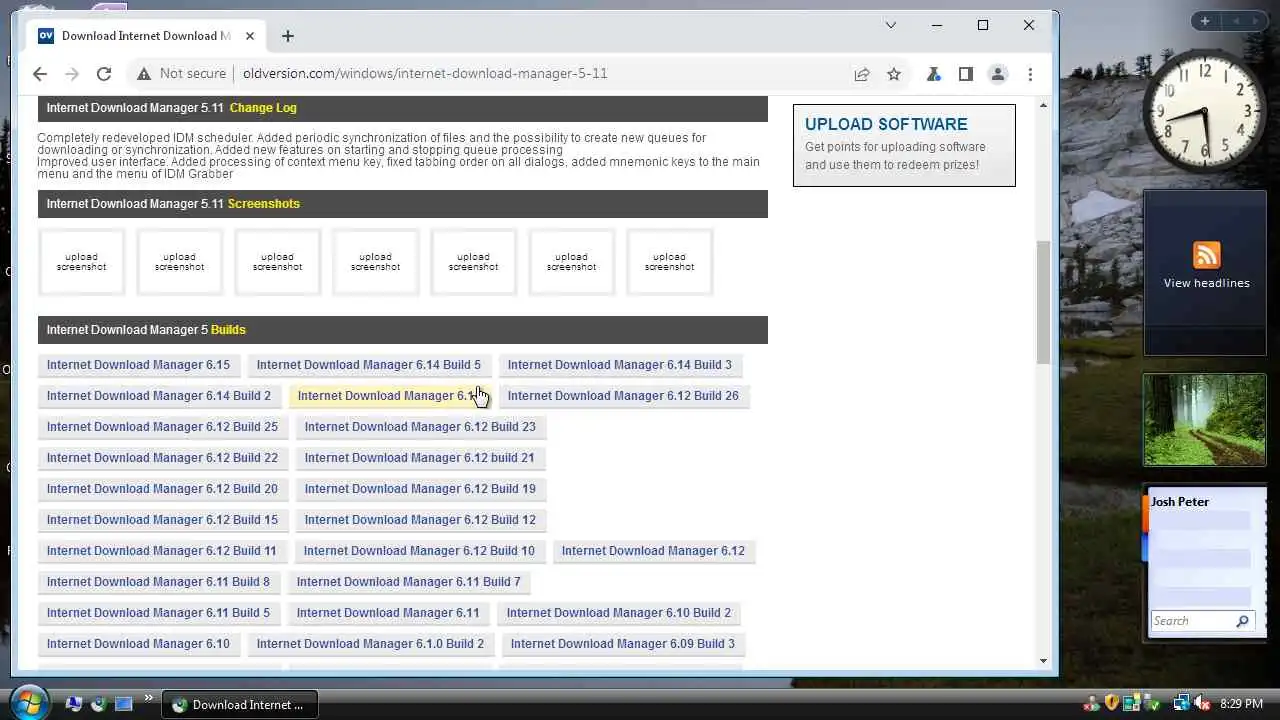1280x720 pixels.
Task: Open the tab search dropdown arrow
Action: 891,25
